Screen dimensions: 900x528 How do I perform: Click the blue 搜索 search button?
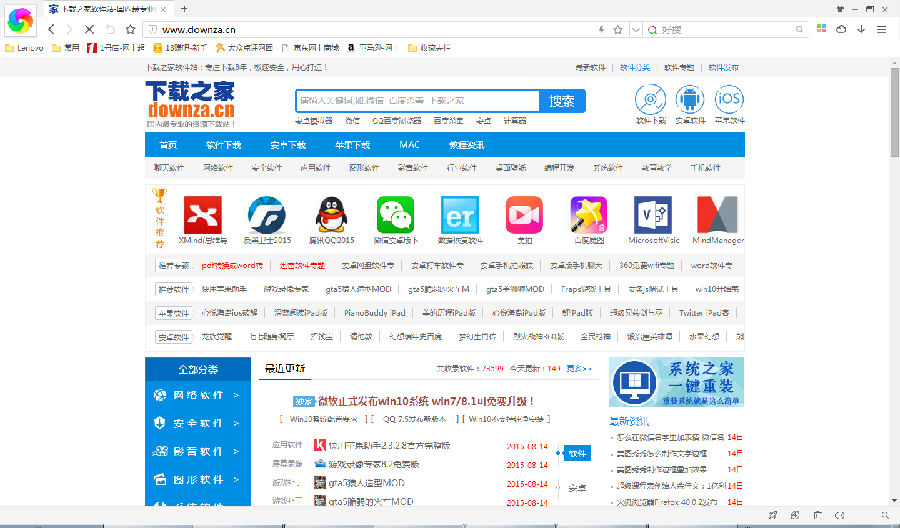[x=562, y=101]
